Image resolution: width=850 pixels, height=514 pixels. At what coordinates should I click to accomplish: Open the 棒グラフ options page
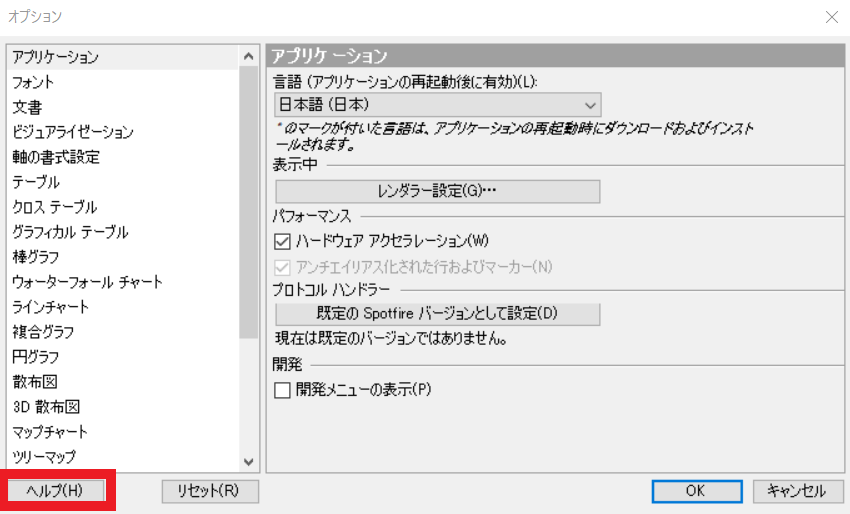coord(123,256)
